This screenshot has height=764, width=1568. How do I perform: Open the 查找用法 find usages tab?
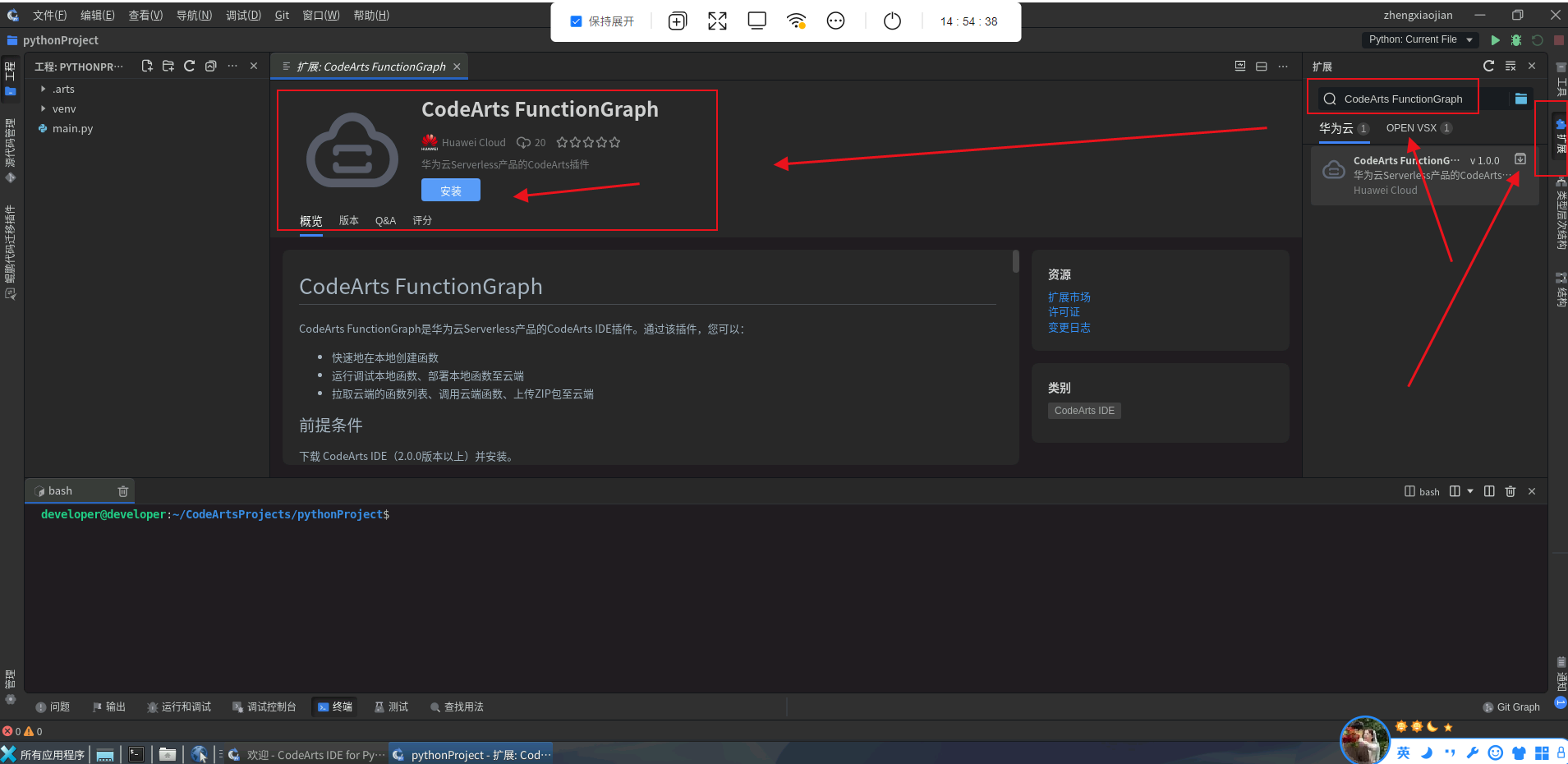point(457,707)
